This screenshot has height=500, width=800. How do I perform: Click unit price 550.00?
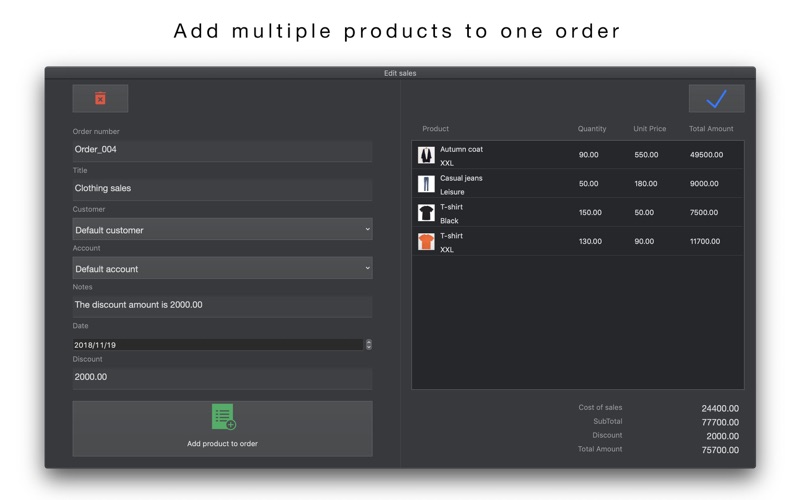(x=646, y=155)
